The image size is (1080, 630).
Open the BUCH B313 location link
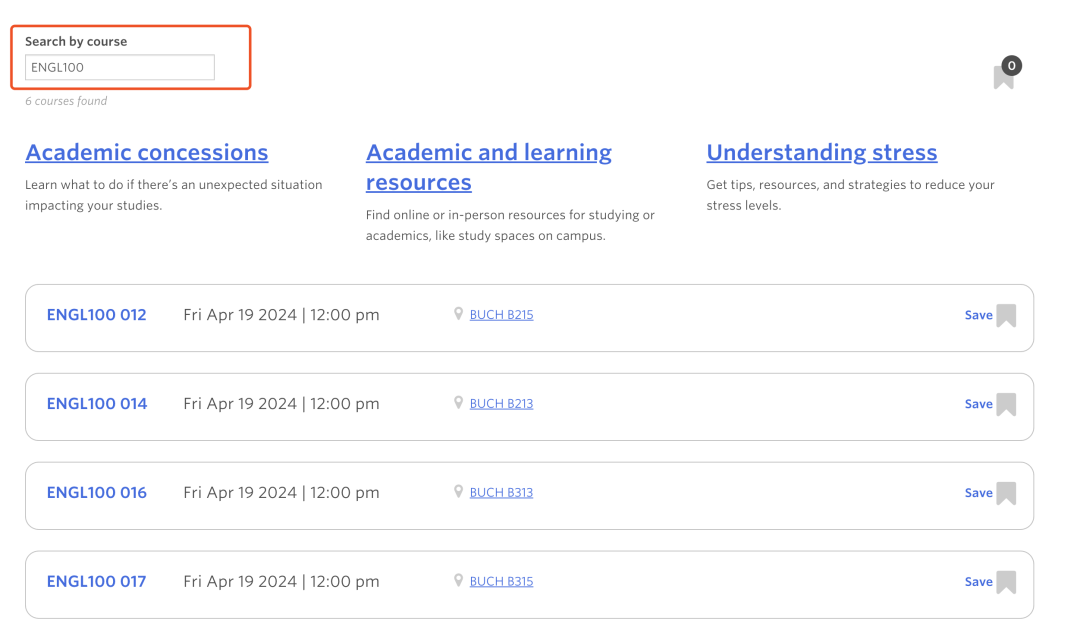[502, 493]
